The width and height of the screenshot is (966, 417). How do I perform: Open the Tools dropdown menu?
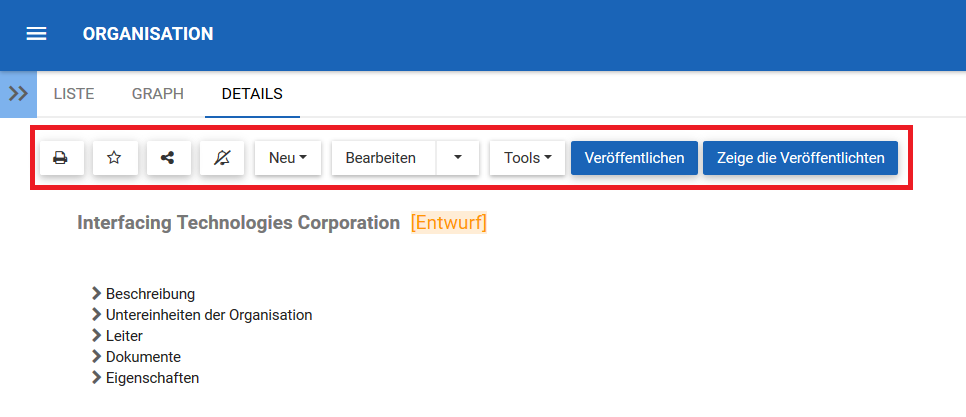point(527,158)
